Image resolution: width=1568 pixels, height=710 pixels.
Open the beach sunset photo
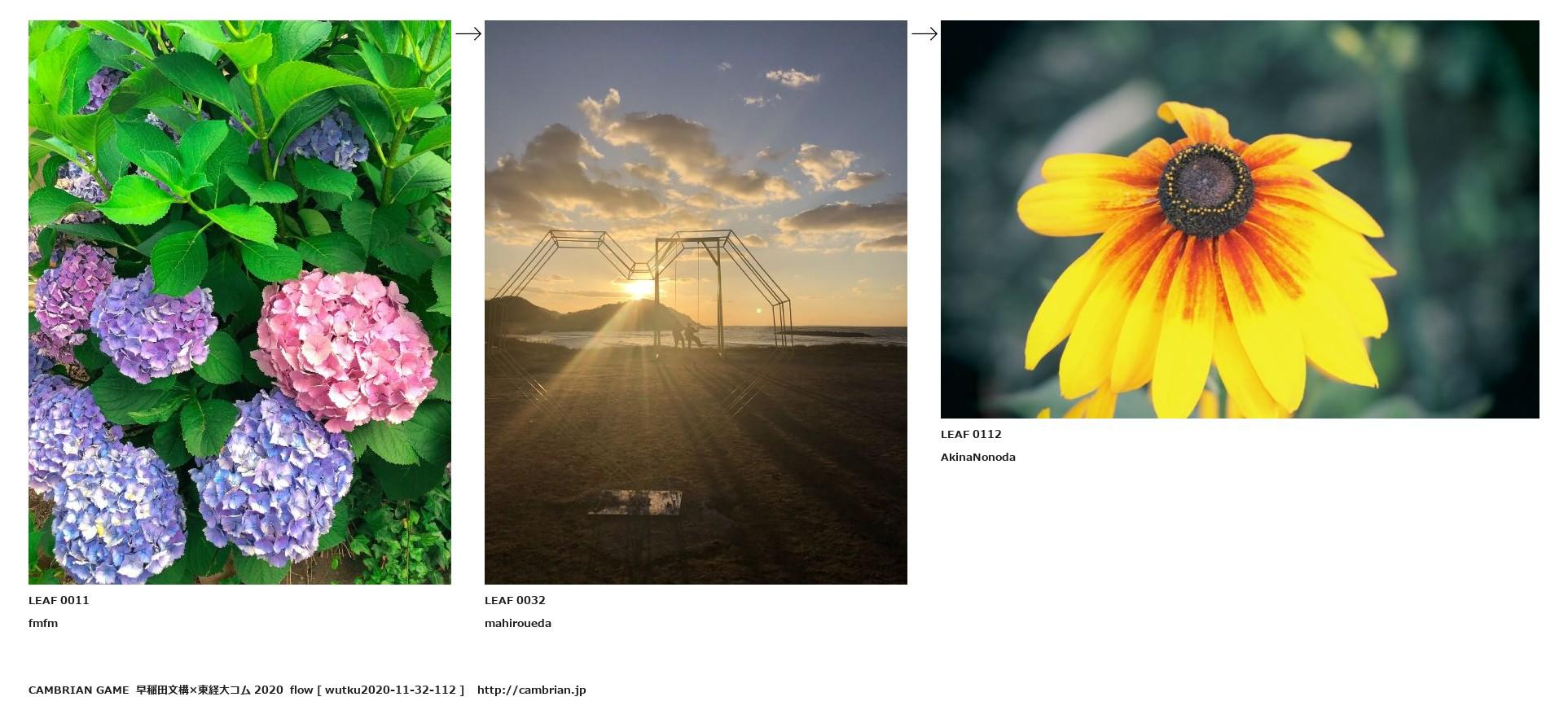[696, 302]
